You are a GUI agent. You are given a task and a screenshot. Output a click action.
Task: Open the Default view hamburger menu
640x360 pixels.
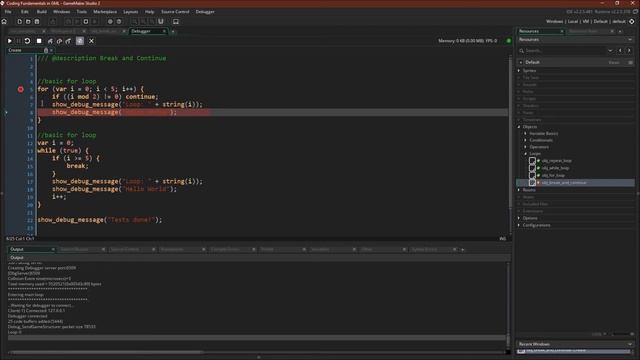point(631,62)
